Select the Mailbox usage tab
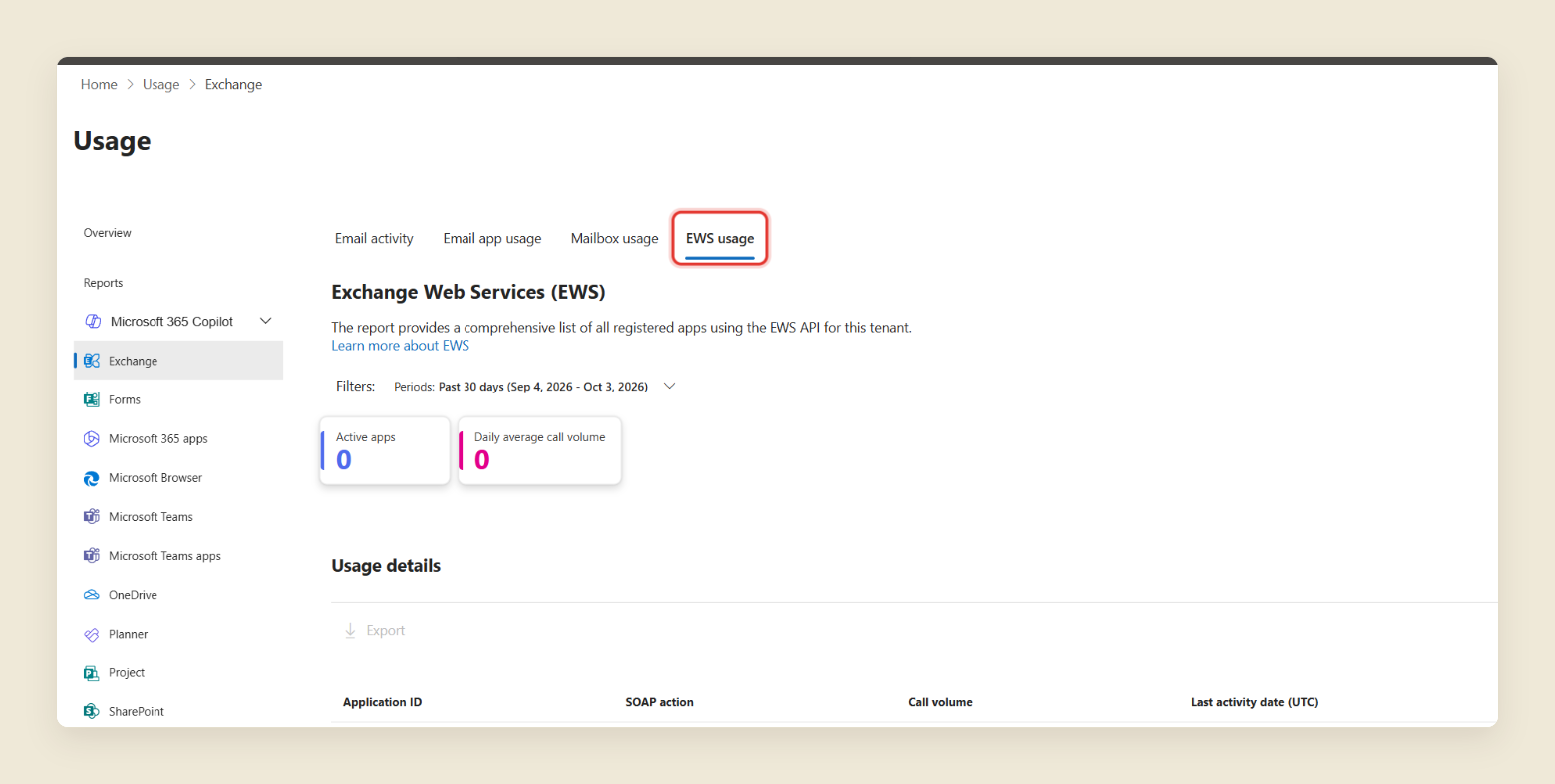The image size is (1555, 784). point(615,238)
